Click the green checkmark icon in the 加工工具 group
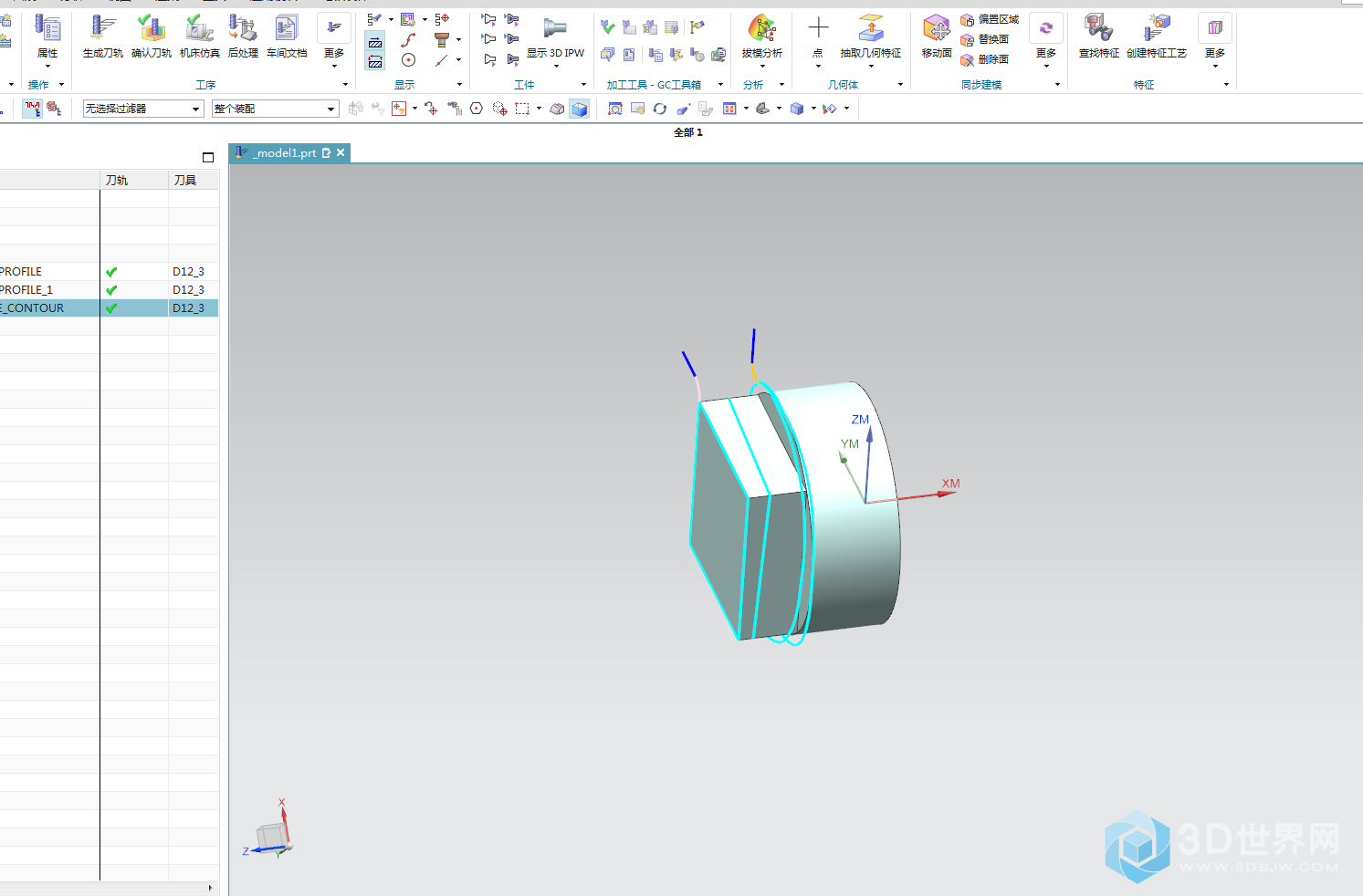Image resolution: width=1363 pixels, height=896 pixels. coord(608,27)
